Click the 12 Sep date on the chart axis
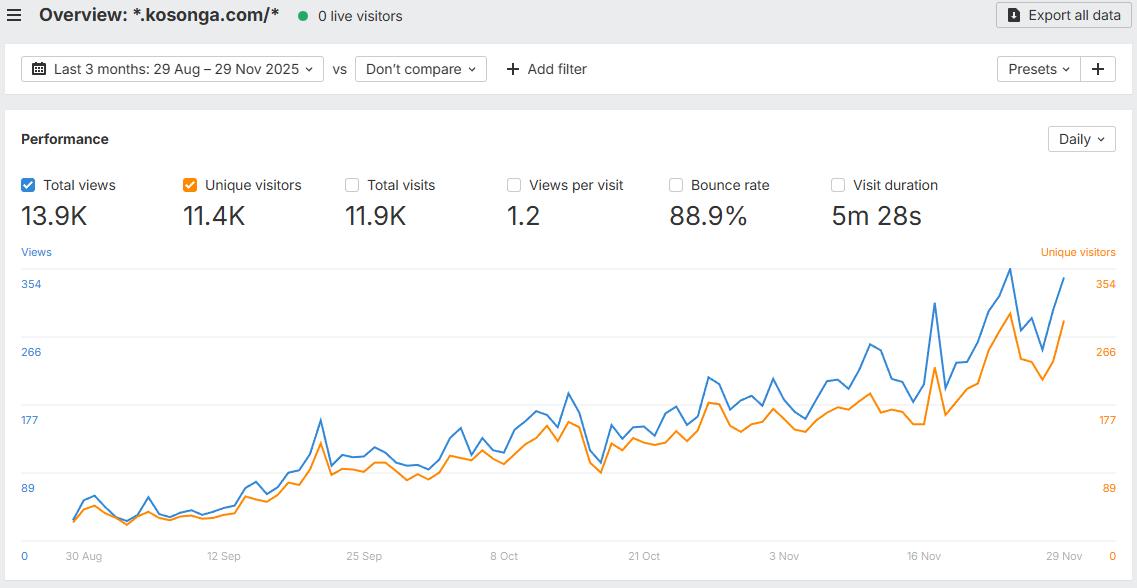 223,556
